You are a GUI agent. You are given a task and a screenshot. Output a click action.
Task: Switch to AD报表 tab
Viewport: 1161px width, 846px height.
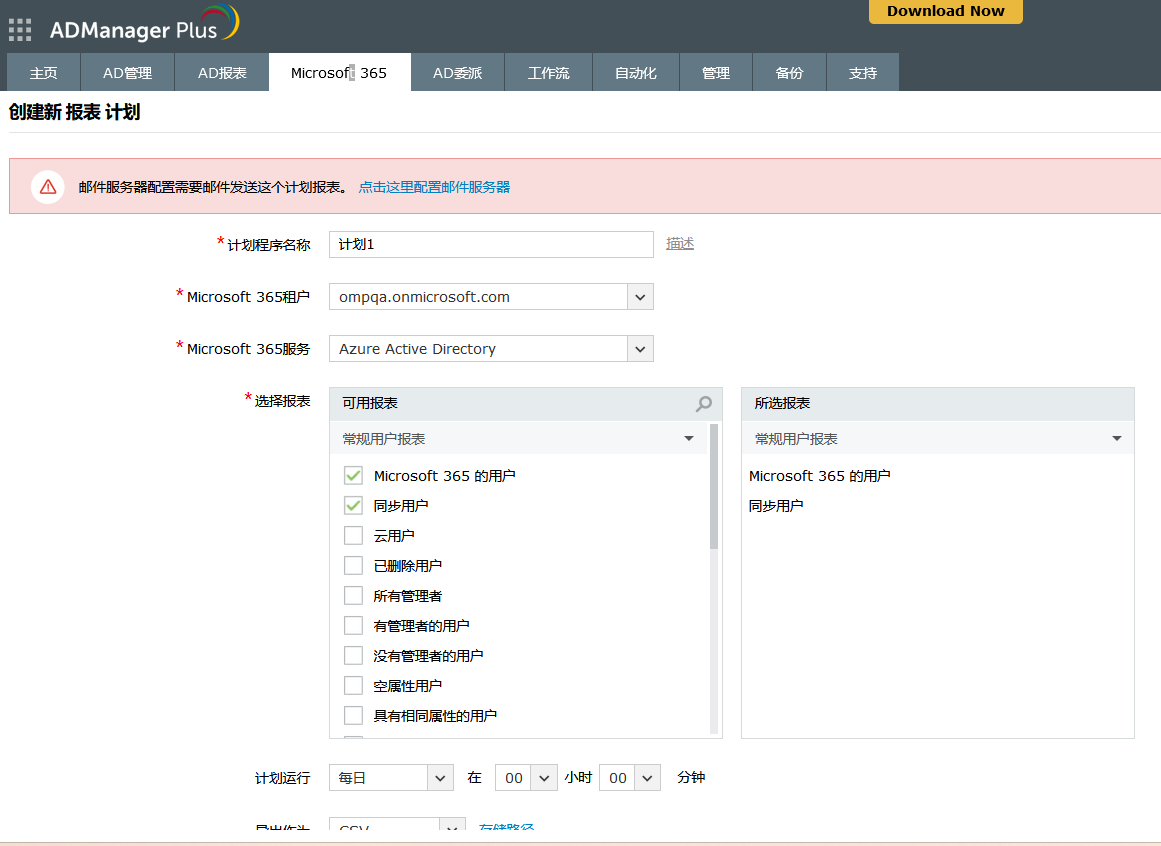222,73
